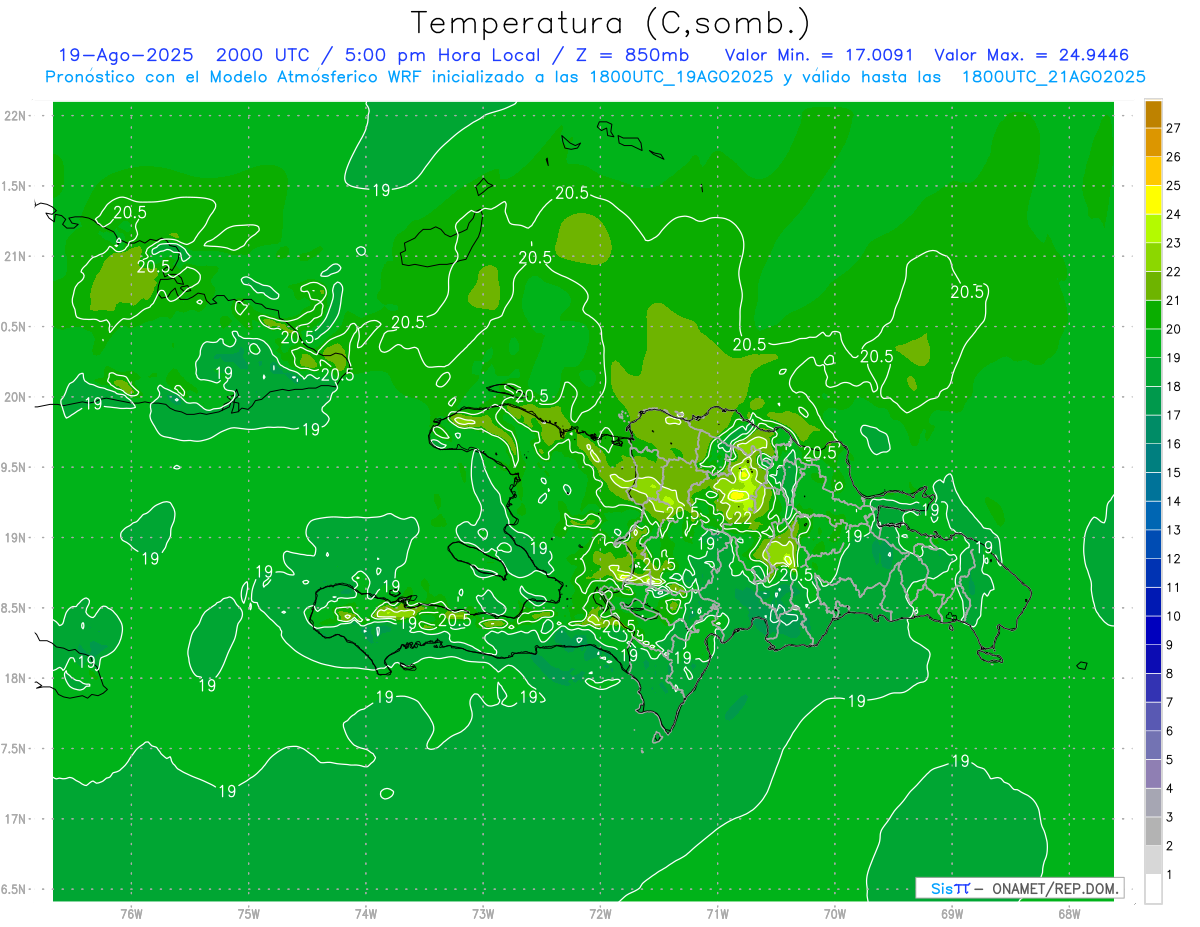The width and height of the screenshot is (1200, 927).
Task: Pick the yellow legend swatch between 24 and 25
Action: (1153, 200)
